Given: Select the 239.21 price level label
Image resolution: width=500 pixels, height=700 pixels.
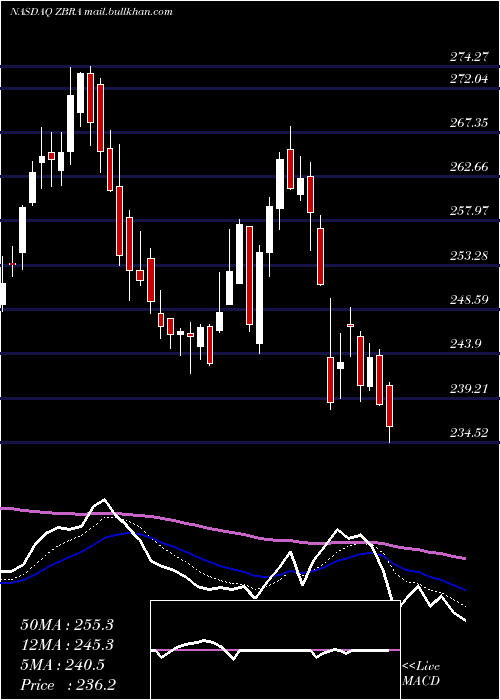Looking at the screenshot, I should 468,388.
